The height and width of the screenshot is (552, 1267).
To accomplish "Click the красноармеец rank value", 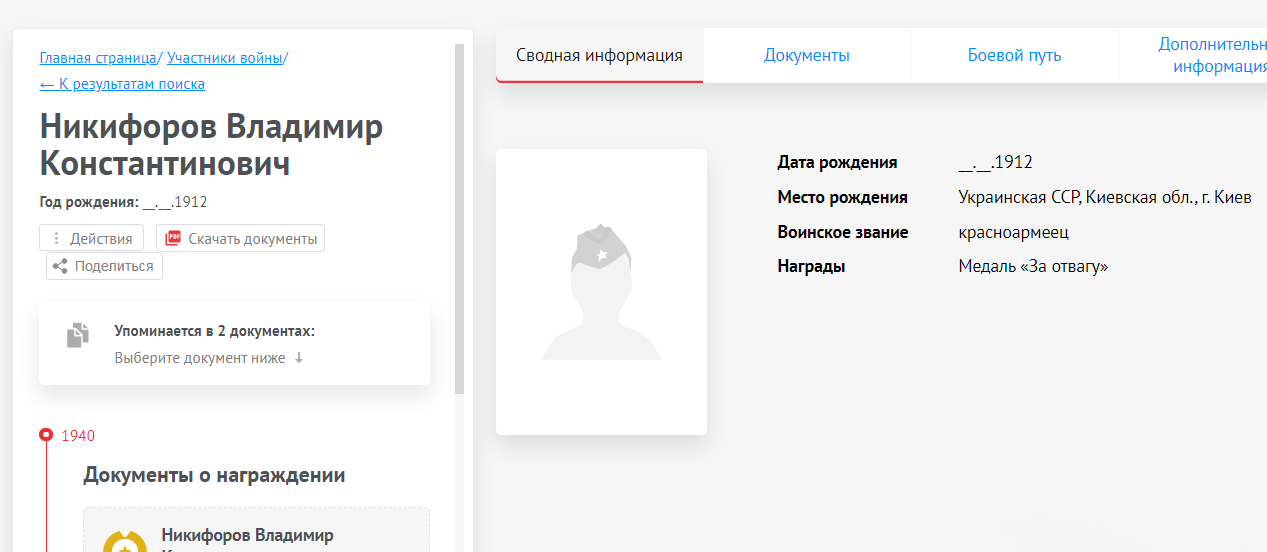I will click(1013, 232).
